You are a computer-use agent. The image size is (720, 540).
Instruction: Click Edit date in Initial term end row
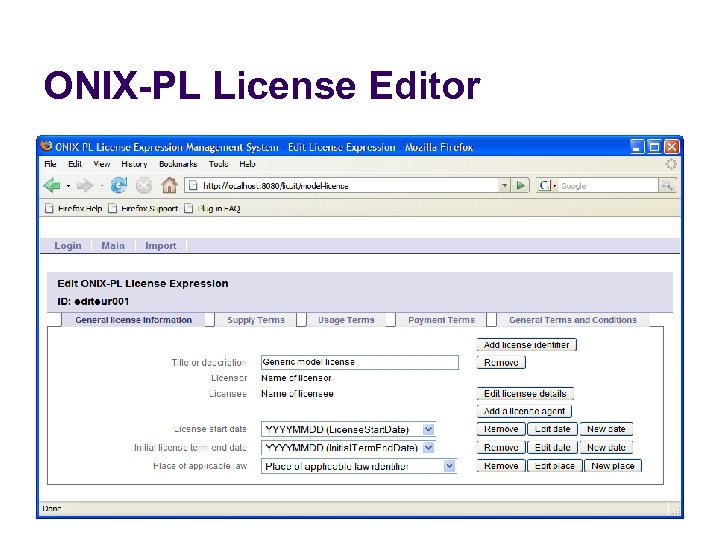coord(552,447)
